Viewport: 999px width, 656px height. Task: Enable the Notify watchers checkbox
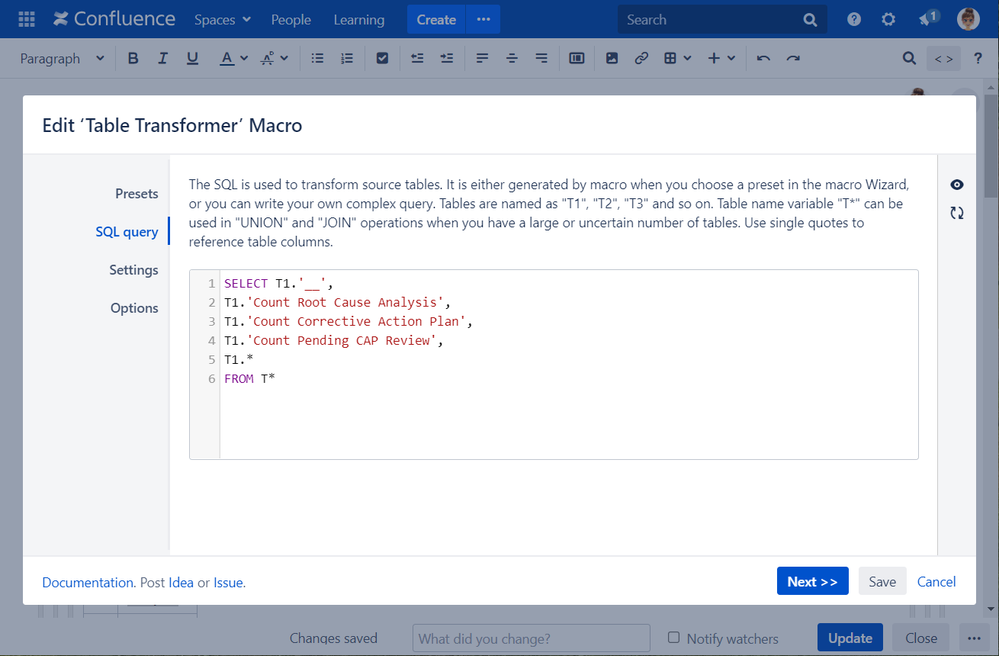673,638
